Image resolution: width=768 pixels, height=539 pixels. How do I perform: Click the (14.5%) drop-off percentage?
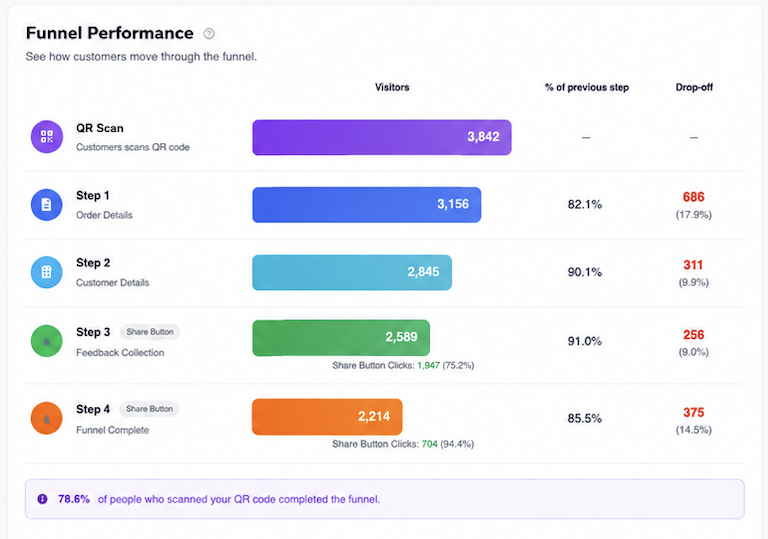tap(694, 430)
